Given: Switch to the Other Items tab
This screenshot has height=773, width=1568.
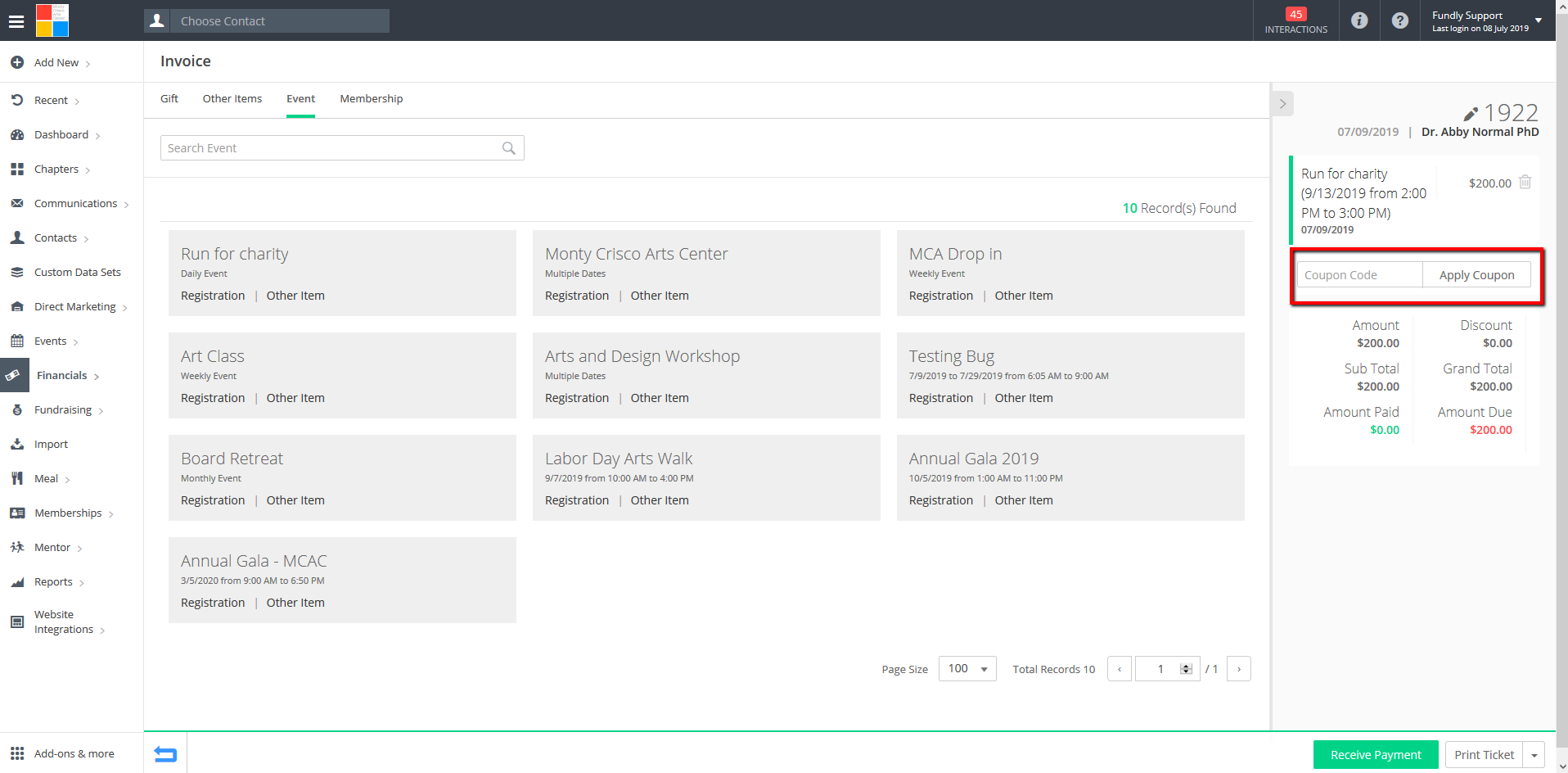Looking at the screenshot, I should [232, 98].
